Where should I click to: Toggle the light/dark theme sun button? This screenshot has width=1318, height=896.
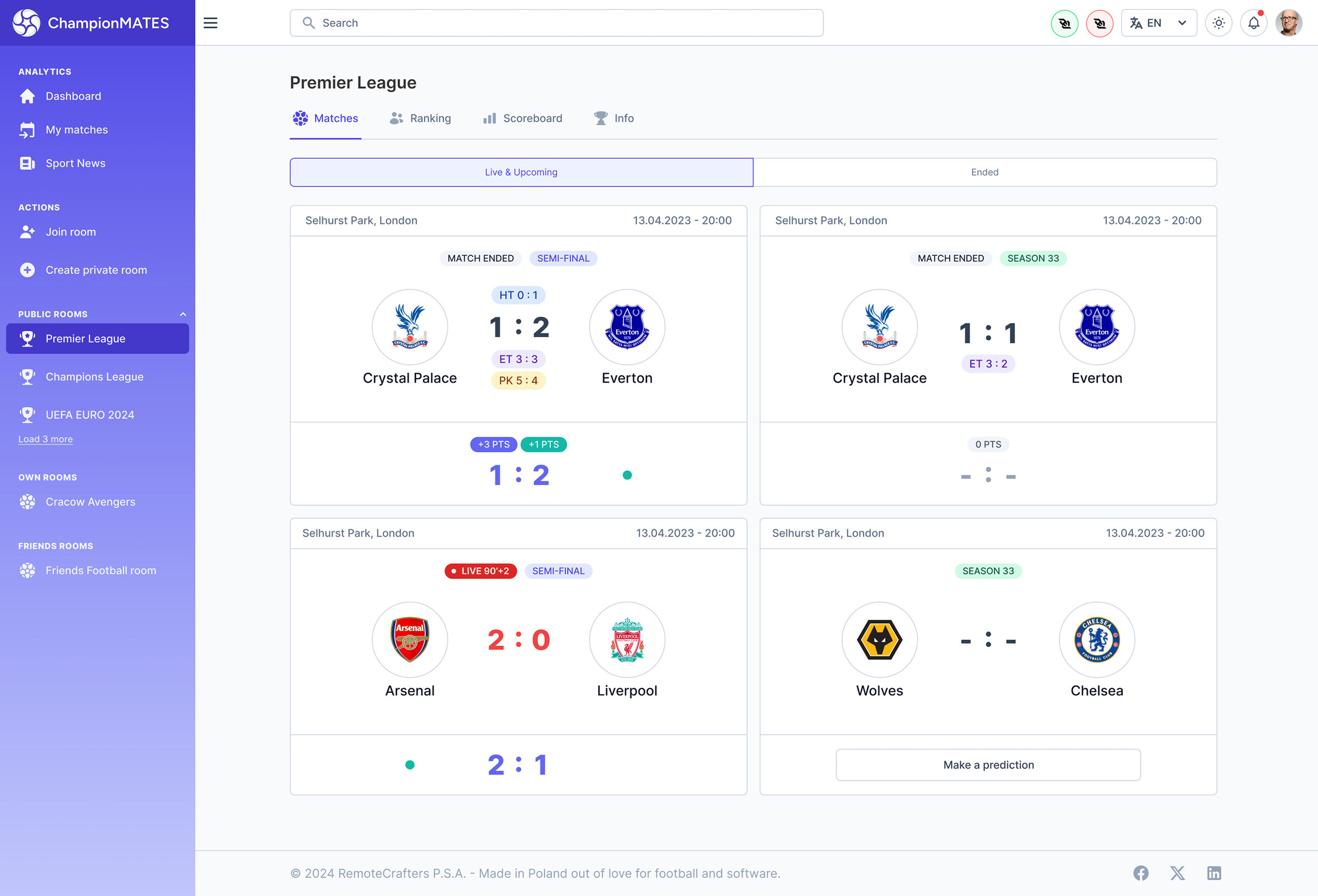tap(1219, 23)
